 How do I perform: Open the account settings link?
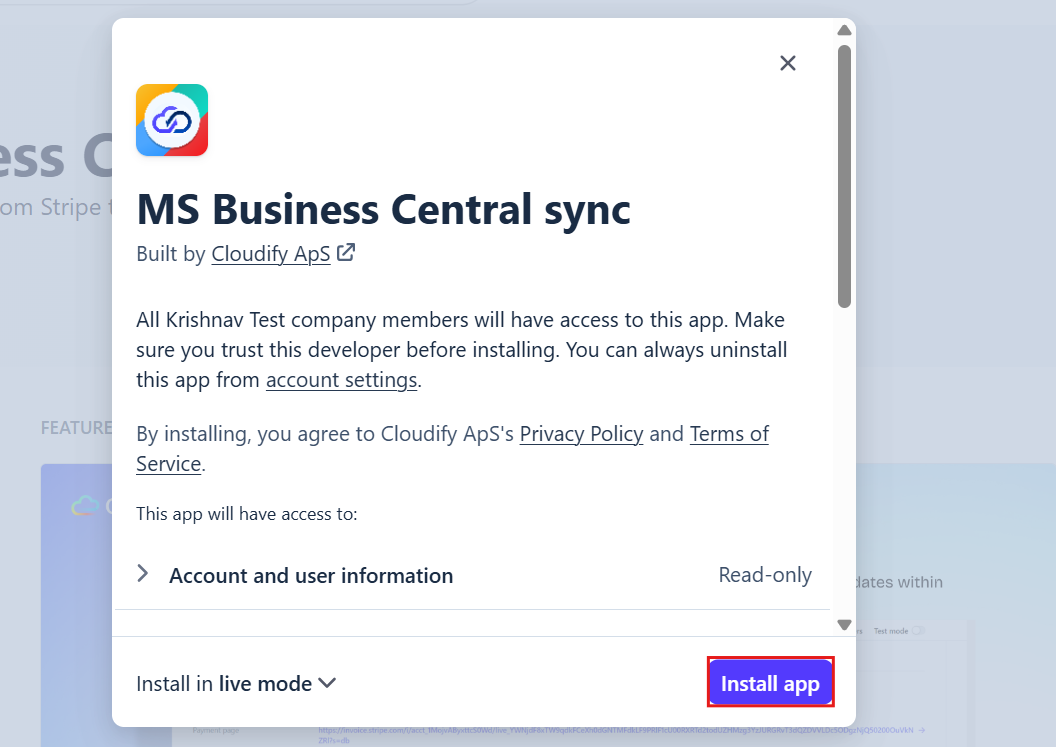pyautogui.click(x=341, y=380)
